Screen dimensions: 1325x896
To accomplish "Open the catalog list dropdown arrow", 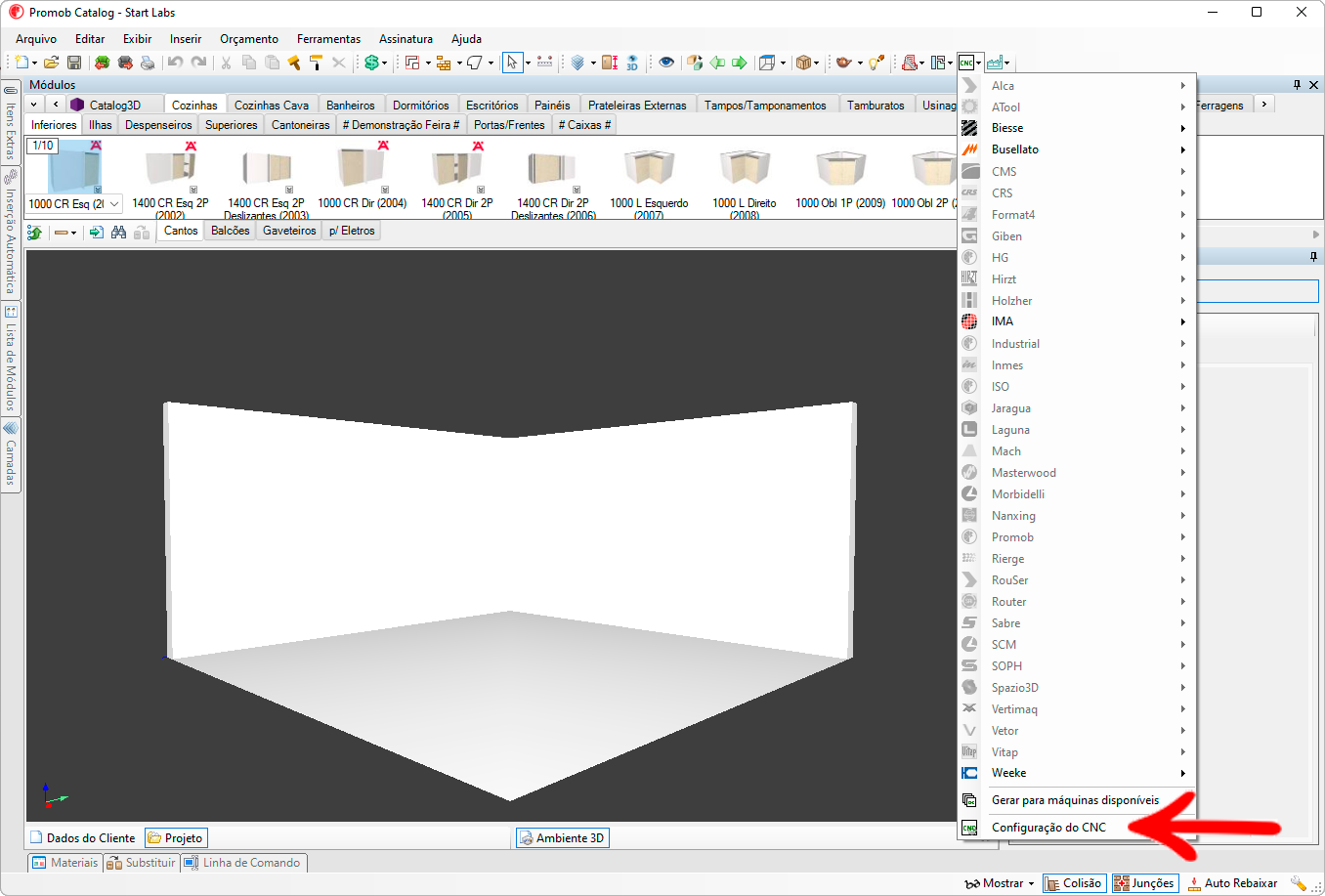I will [x=34, y=105].
